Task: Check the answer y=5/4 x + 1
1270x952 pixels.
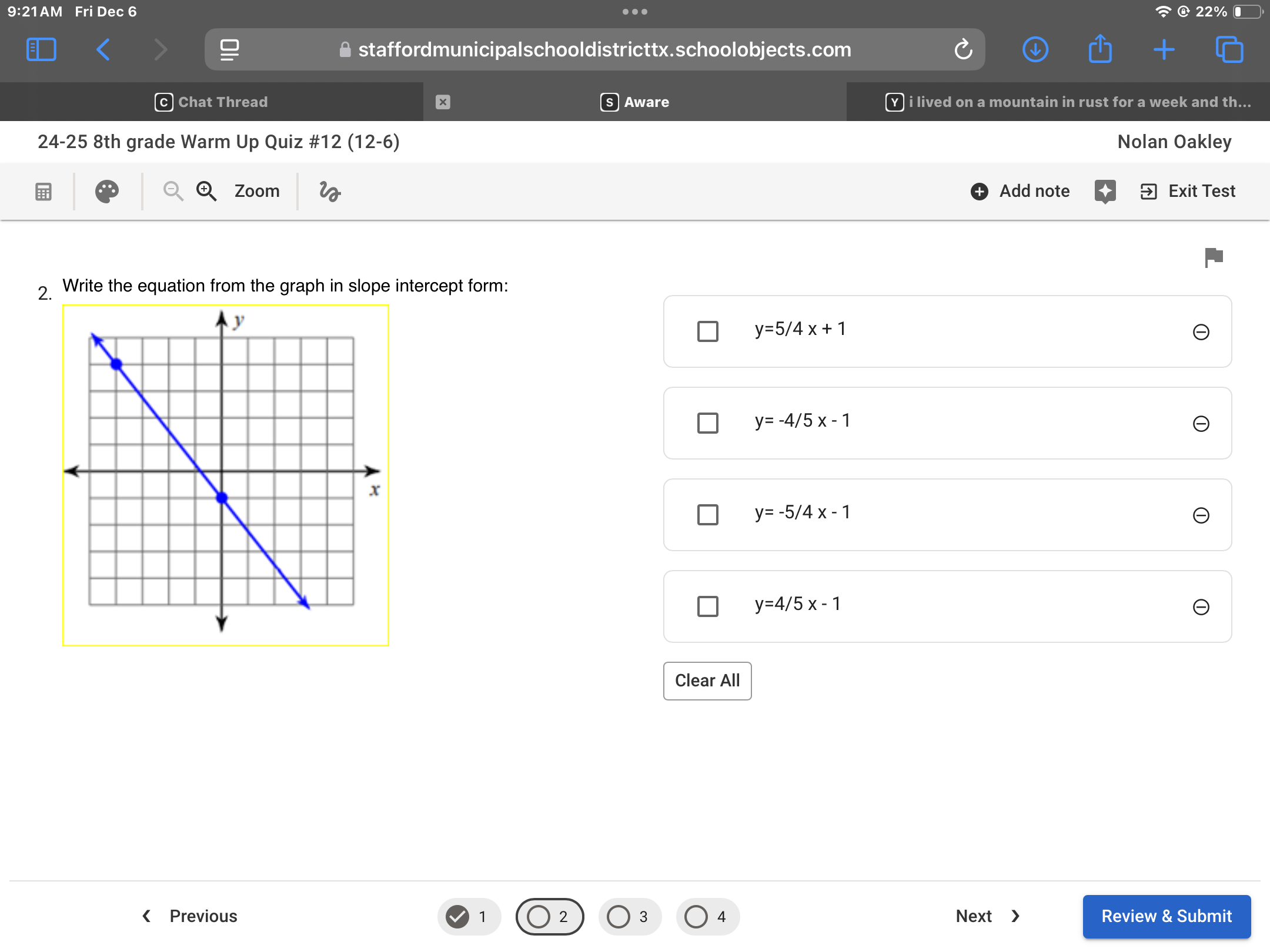Action: [x=708, y=331]
